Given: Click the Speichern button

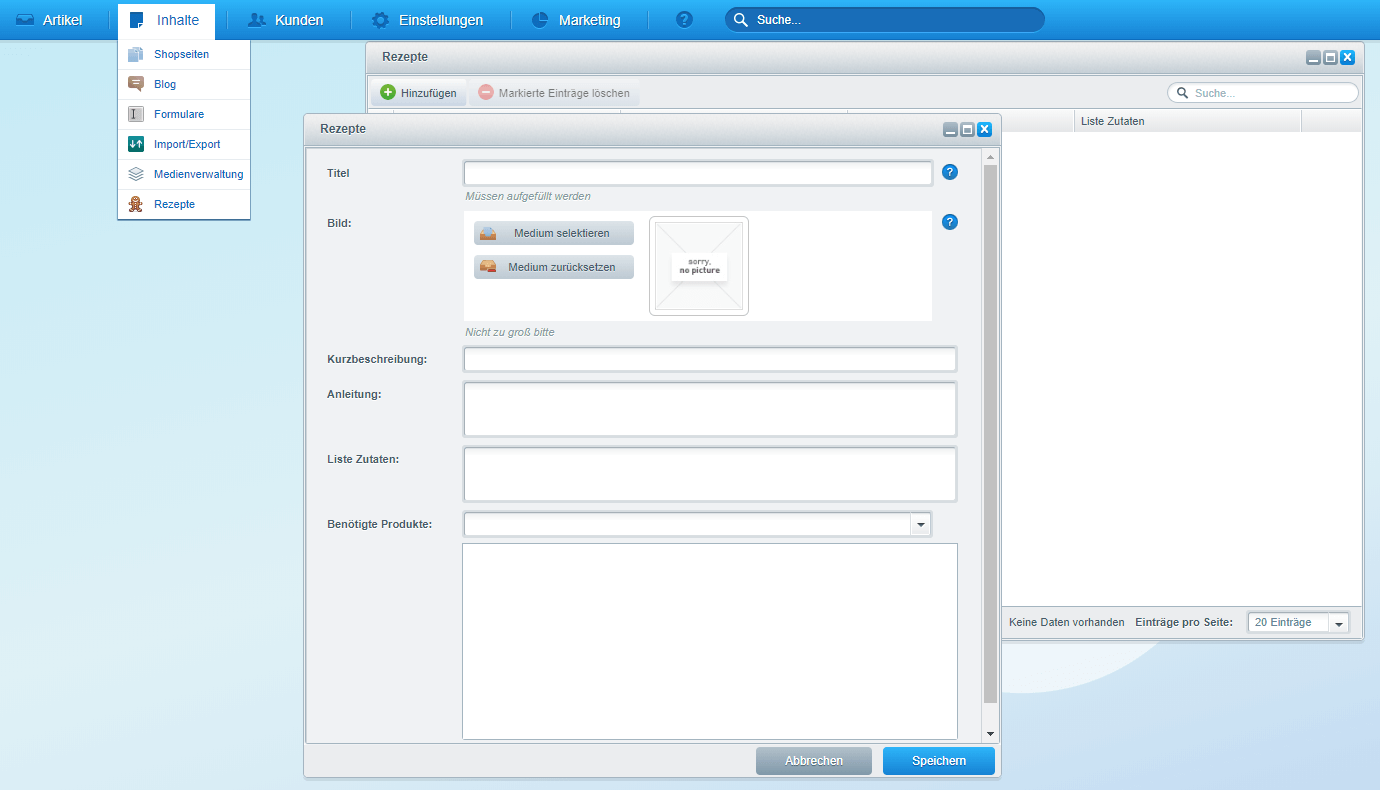Looking at the screenshot, I should click(x=939, y=761).
